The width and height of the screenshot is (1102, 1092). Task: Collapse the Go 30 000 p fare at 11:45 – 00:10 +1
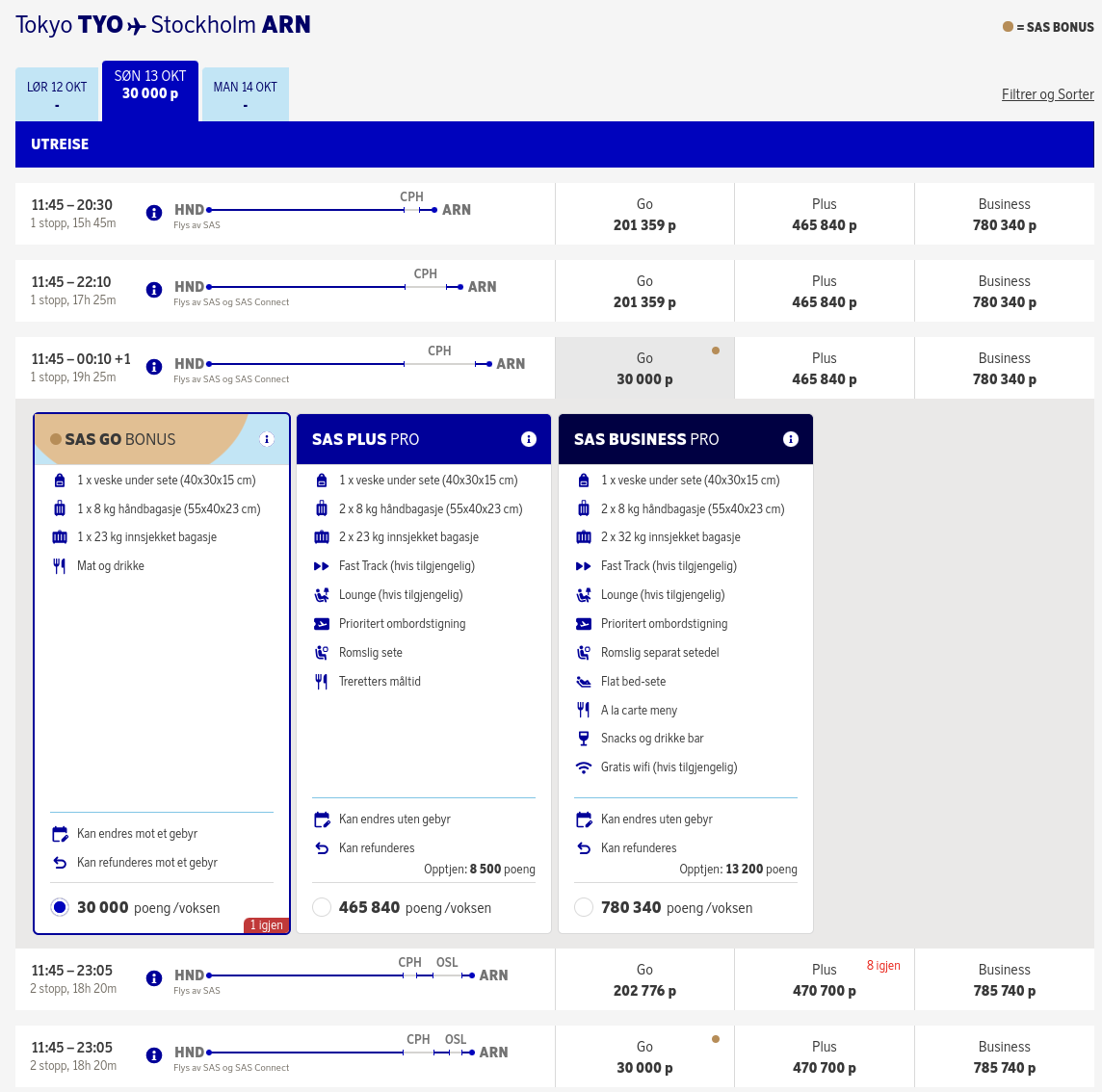click(644, 368)
